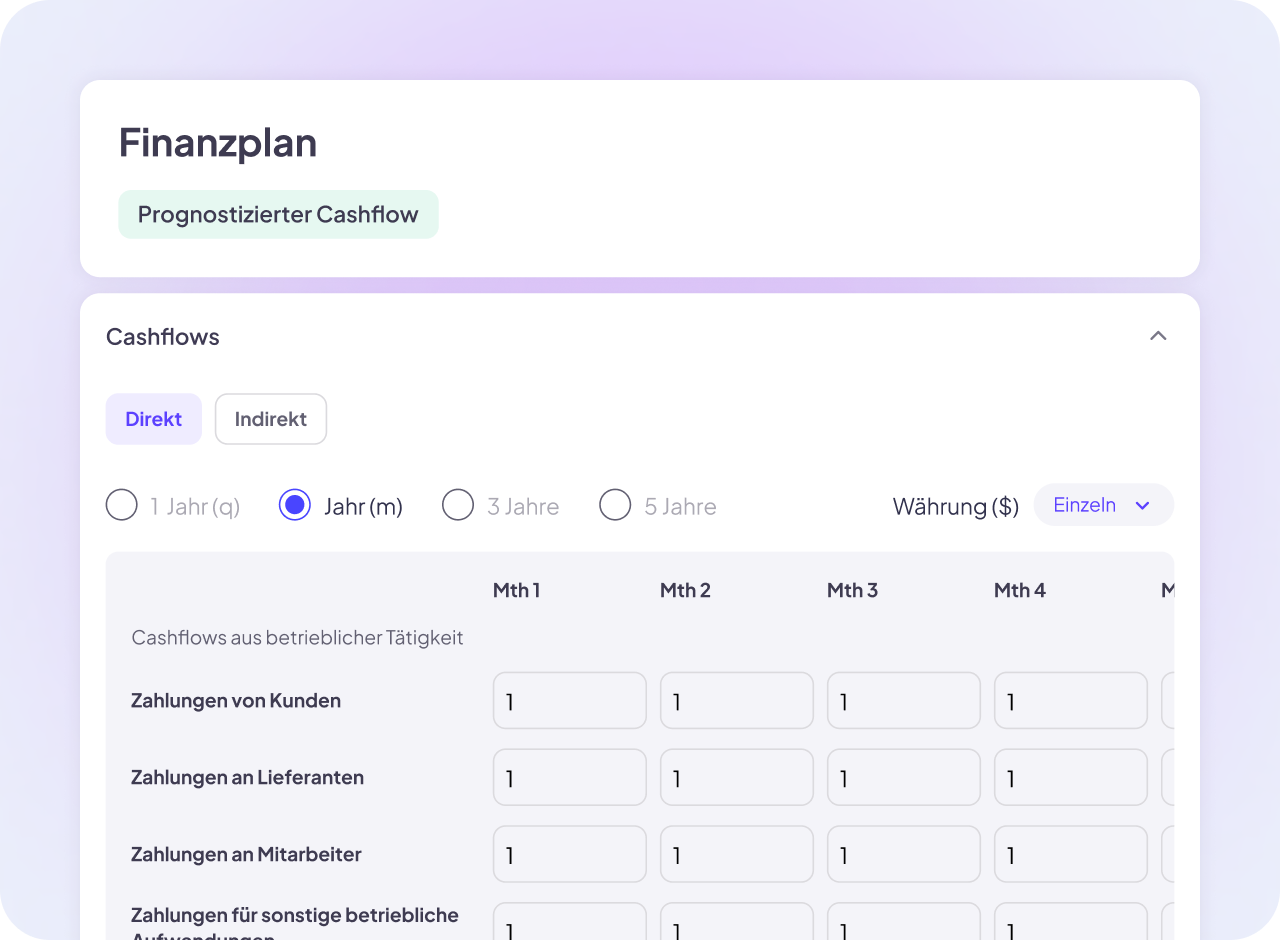Click Mth 4 field for Zahlungen von Kunden
The width and height of the screenshot is (1280, 940).
coord(1071,701)
